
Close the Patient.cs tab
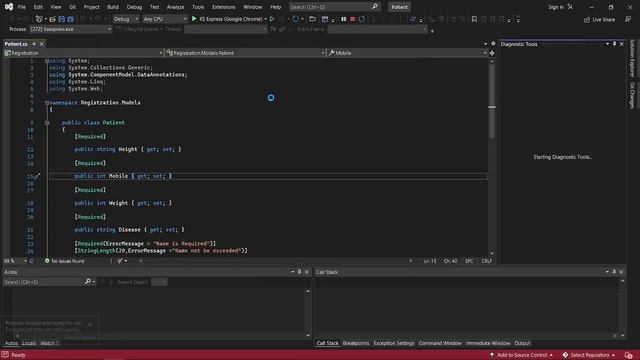click(x=41, y=44)
